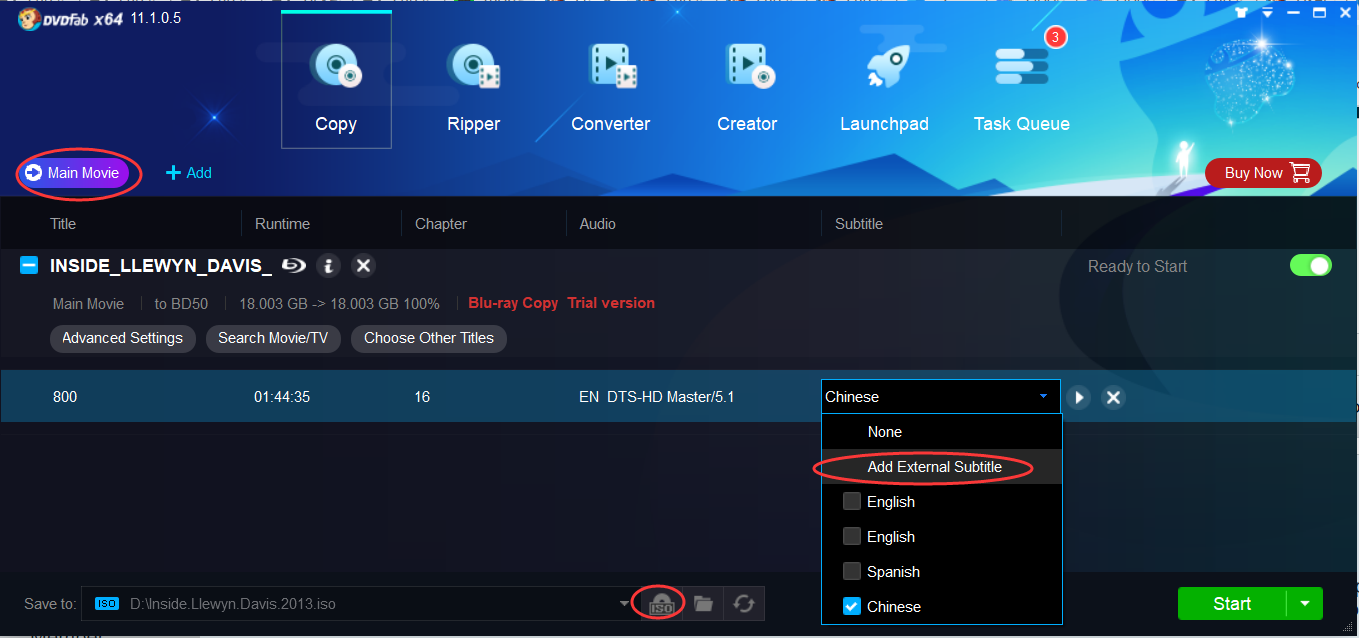Choose Add External Subtitle option
The image size is (1359, 638).
[x=941, y=467]
